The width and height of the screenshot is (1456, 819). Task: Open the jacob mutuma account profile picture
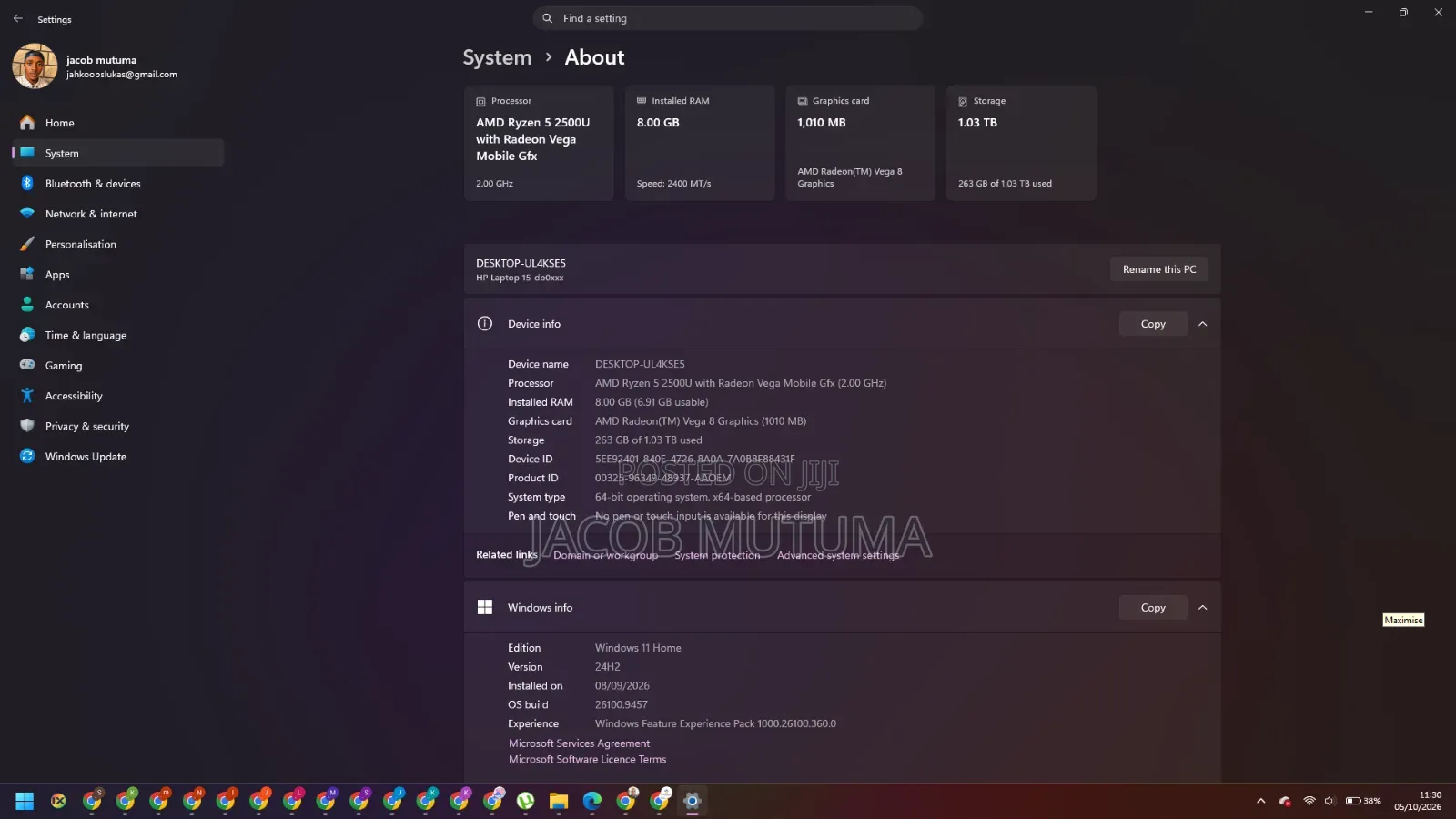point(35,66)
